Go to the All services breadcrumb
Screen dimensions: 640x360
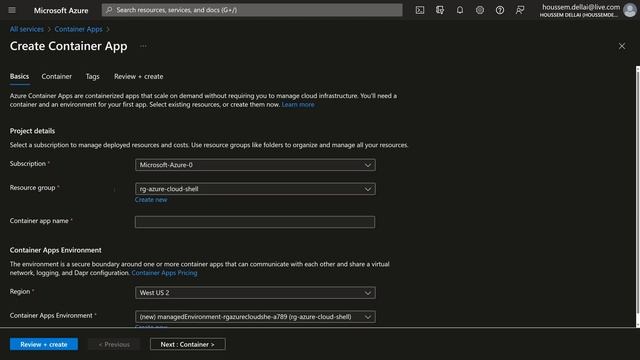(27, 29)
